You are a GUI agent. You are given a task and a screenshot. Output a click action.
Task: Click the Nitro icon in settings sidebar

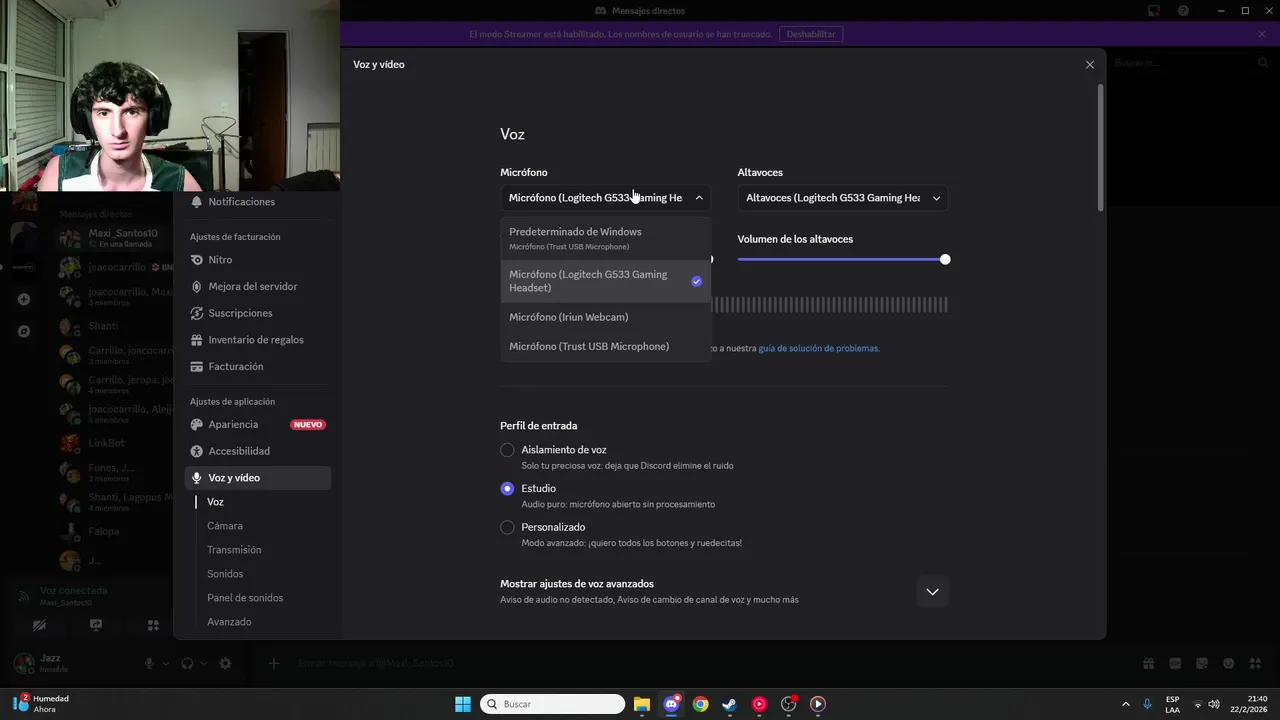pyautogui.click(x=197, y=260)
